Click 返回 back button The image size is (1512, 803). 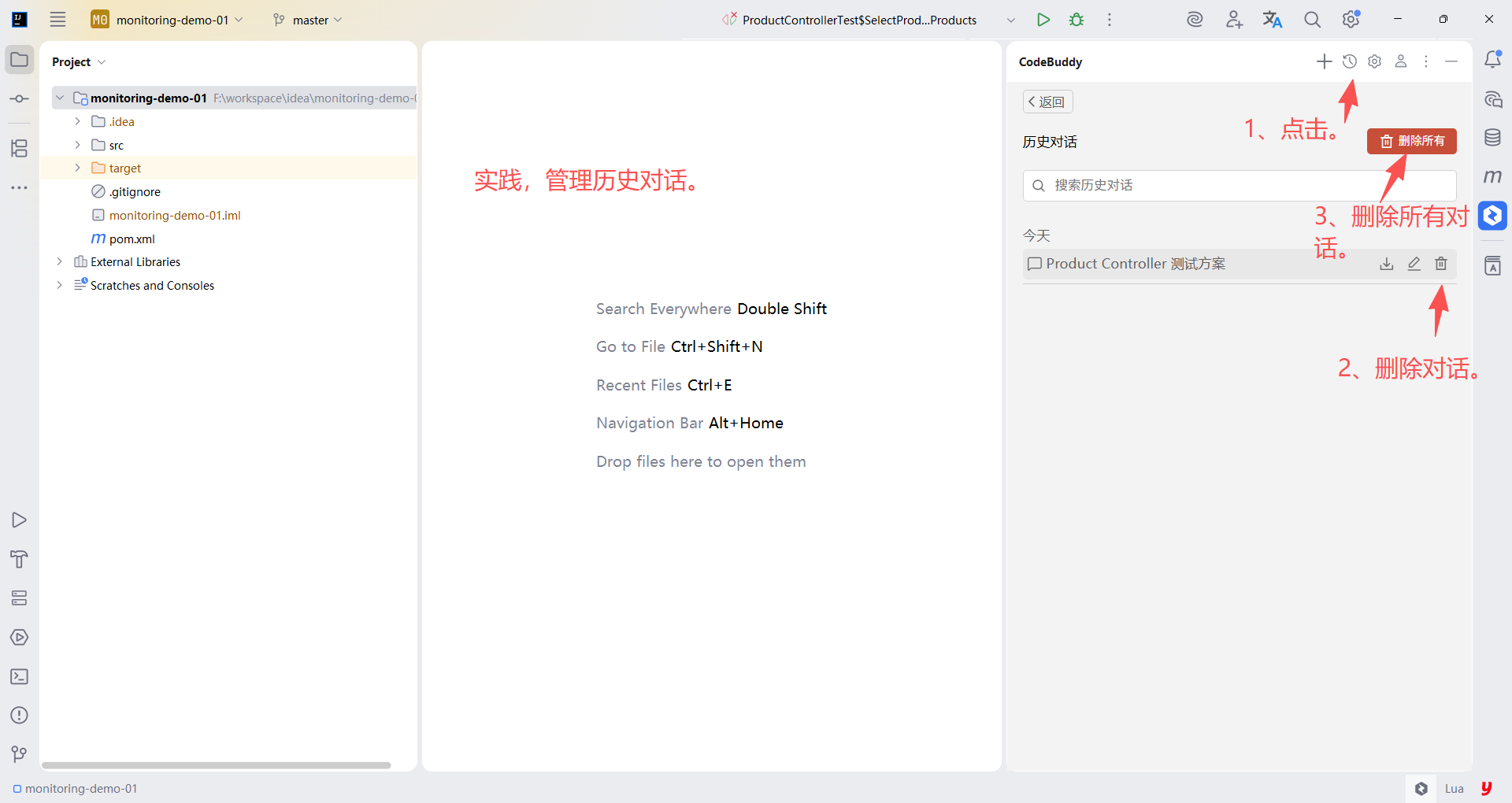click(1047, 102)
